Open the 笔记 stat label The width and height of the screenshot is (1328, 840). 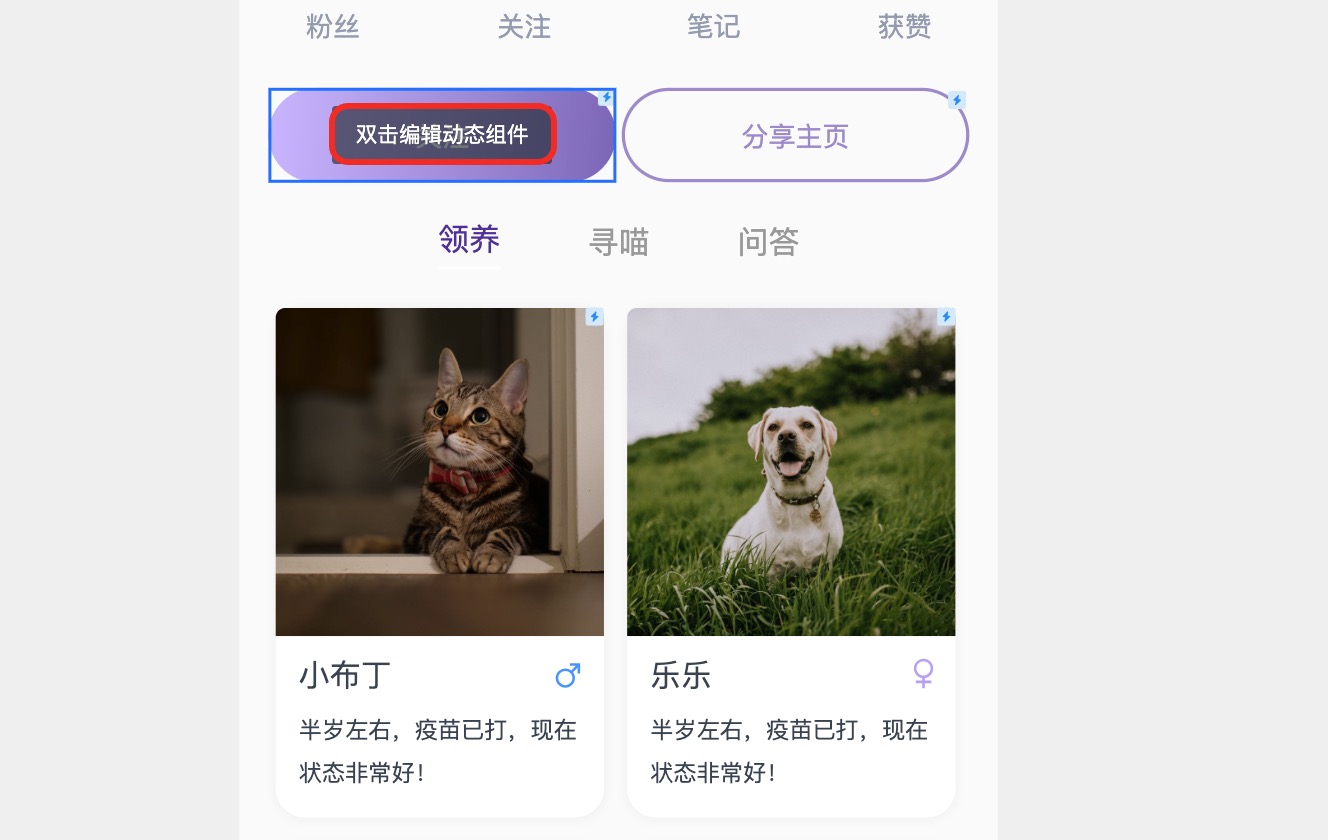[x=714, y=26]
